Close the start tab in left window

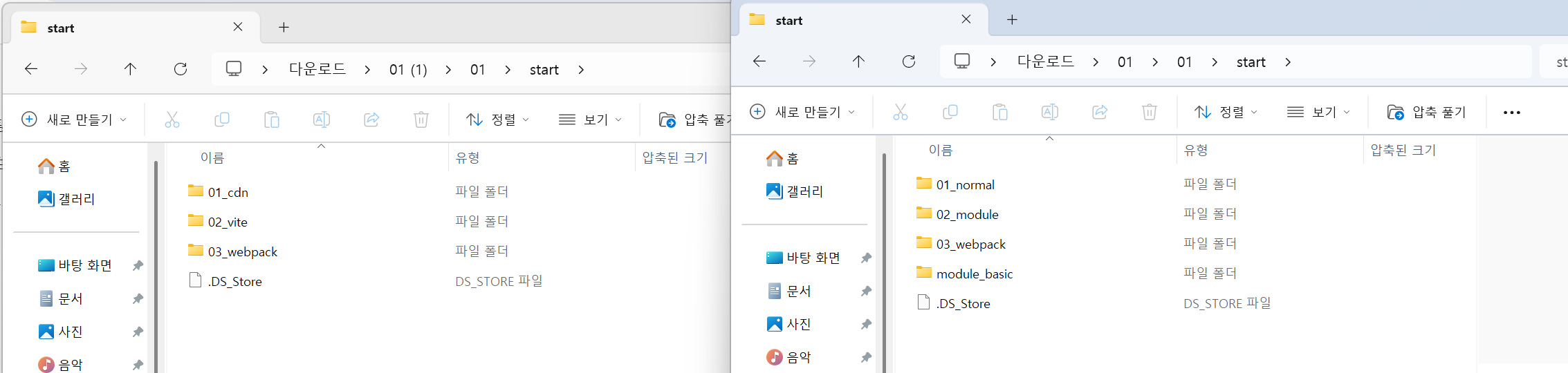click(238, 27)
